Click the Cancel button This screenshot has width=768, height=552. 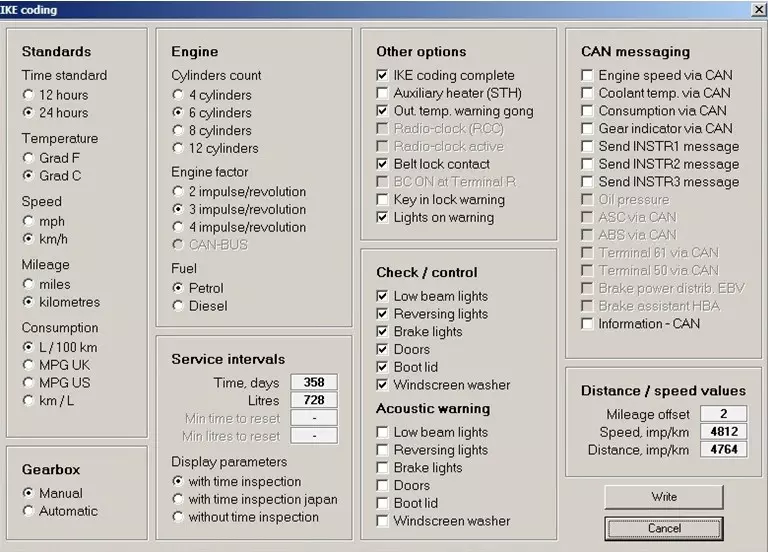point(664,528)
